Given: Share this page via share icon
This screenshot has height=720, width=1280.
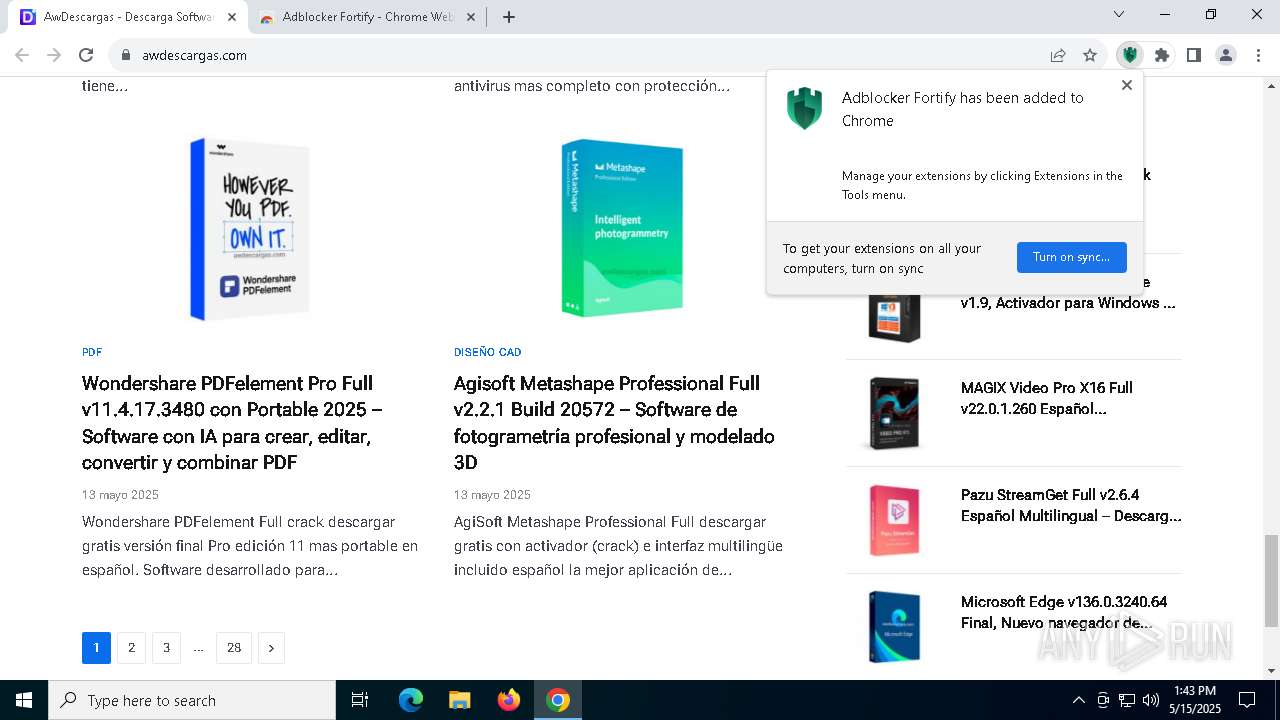Looking at the screenshot, I should pyautogui.click(x=1058, y=55).
